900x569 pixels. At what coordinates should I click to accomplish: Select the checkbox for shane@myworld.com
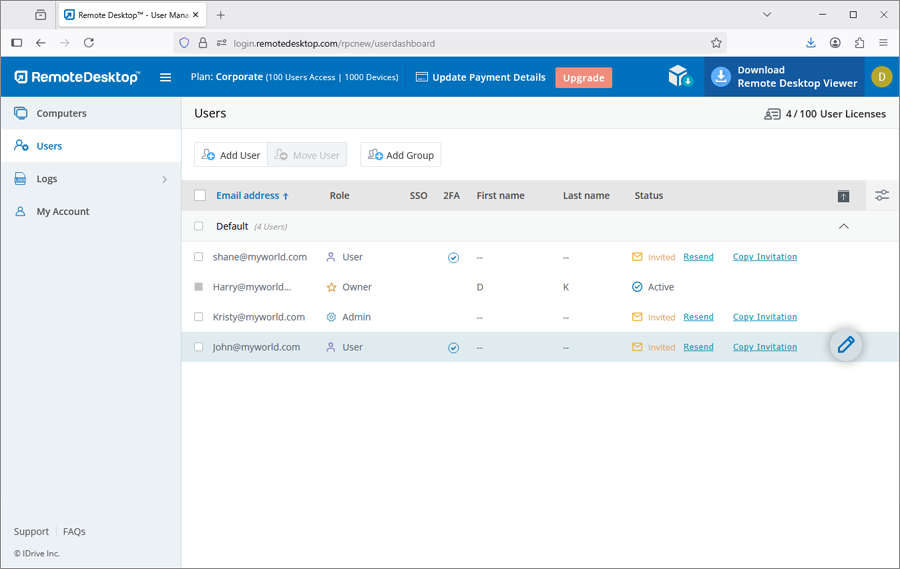coord(199,257)
